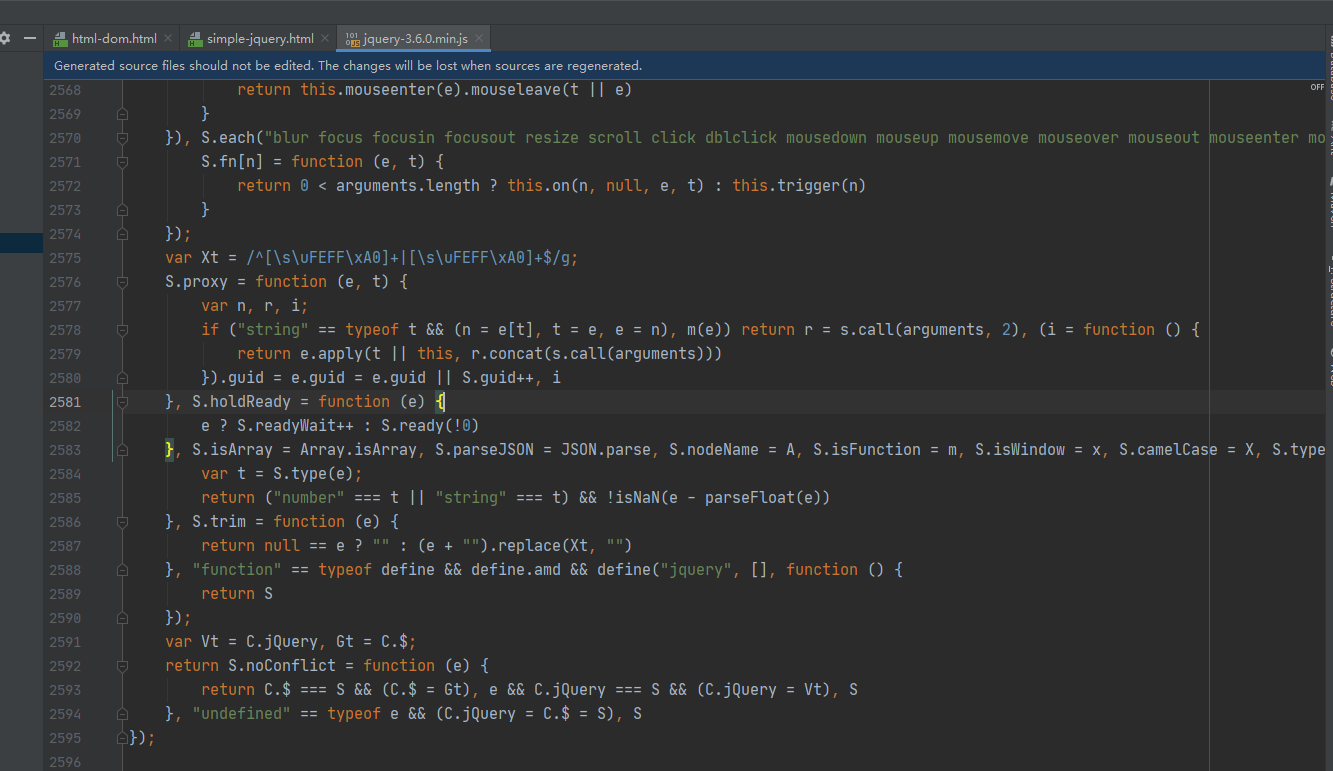Image resolution: width=1333 pixels, height=771 pixels.
Task: Collapse the define fold at line 2588
Action: pyautogui.click(x=122, y=570)
